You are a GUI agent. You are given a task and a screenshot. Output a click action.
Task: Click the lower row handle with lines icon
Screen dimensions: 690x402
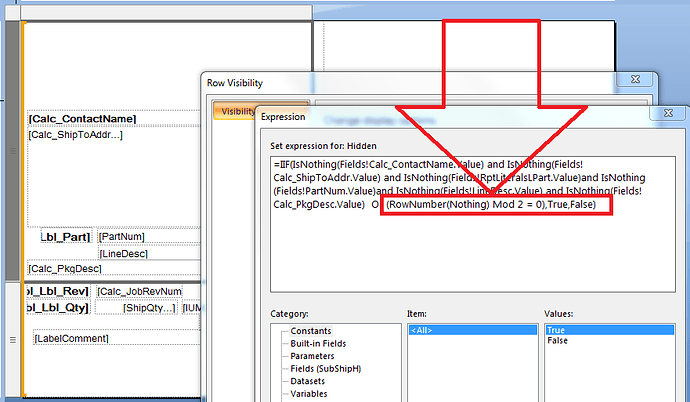13,340
